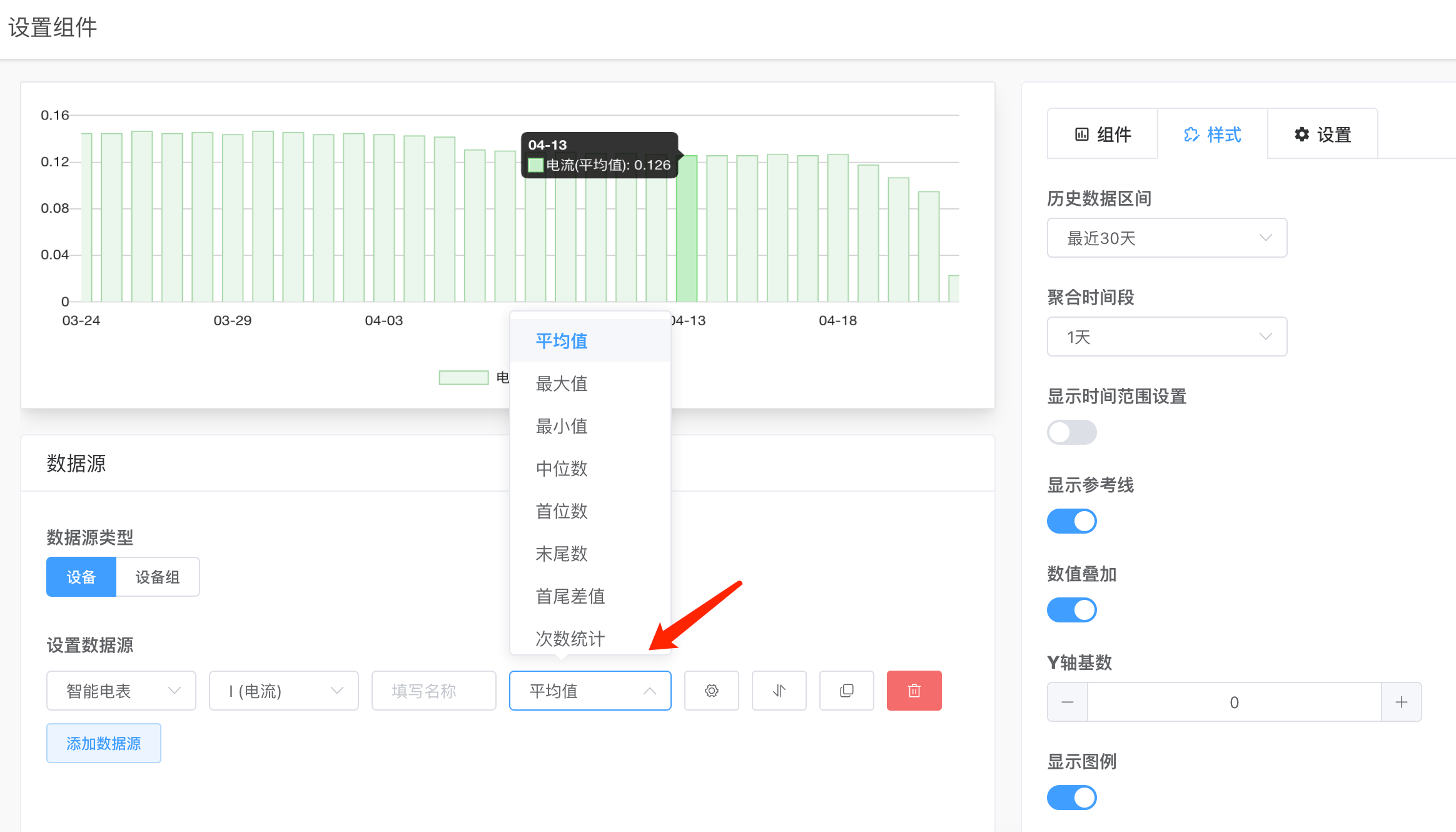Open the 历史数据区间 dropdown showing 最近30天
The image size is (1456, 832).
1166,238
